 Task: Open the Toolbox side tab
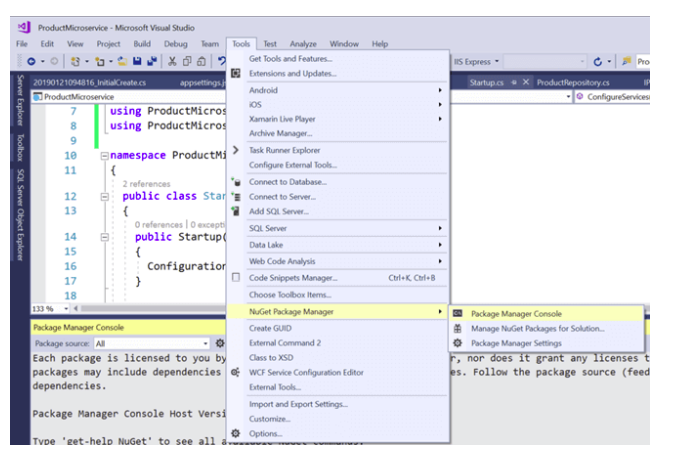click(20, 147)
